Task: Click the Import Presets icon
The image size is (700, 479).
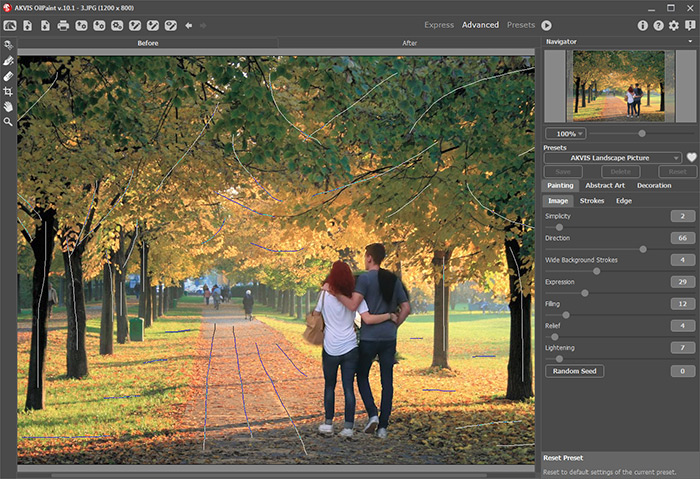Action: click(x=81, y=25)
